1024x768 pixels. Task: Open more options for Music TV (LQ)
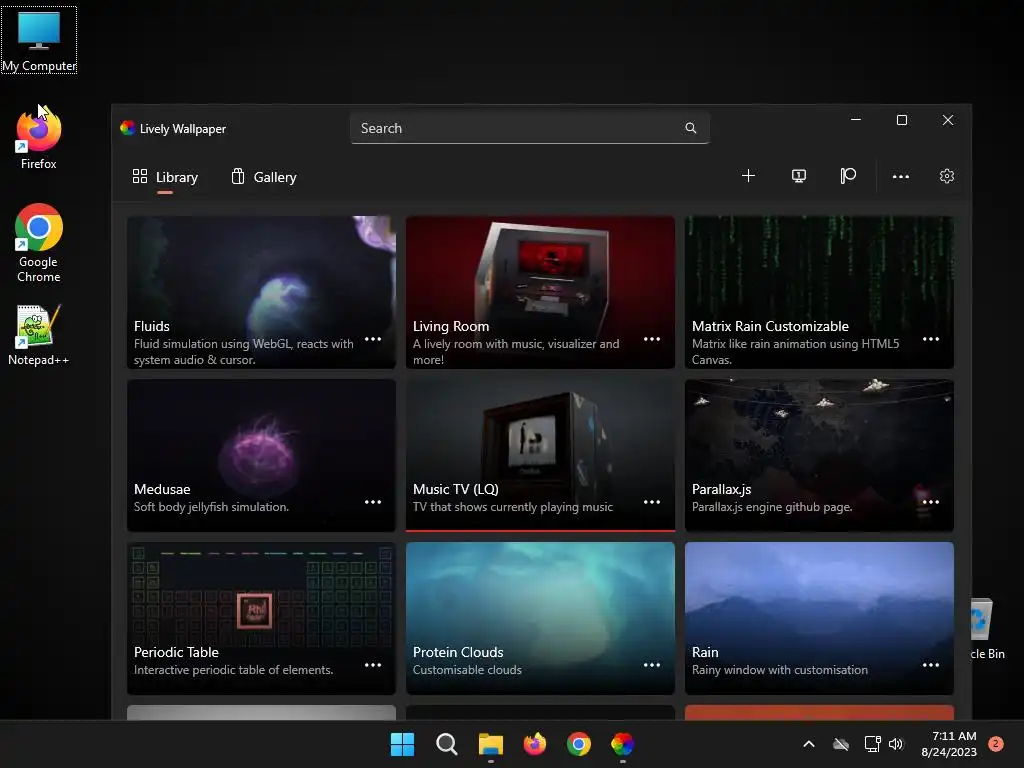click(652, 502)
